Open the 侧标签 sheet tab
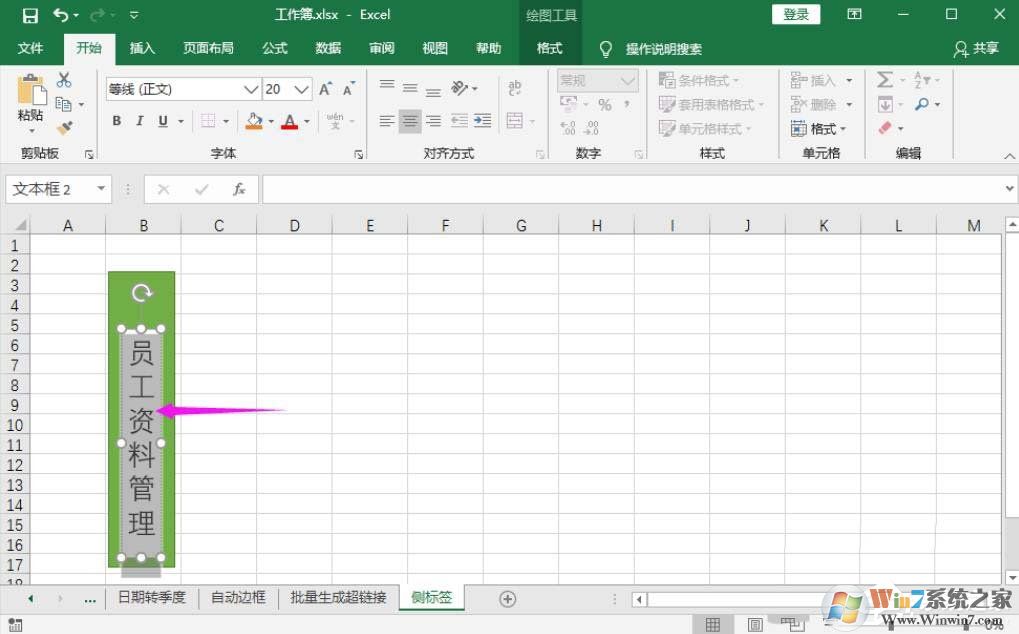 (431, 597)
